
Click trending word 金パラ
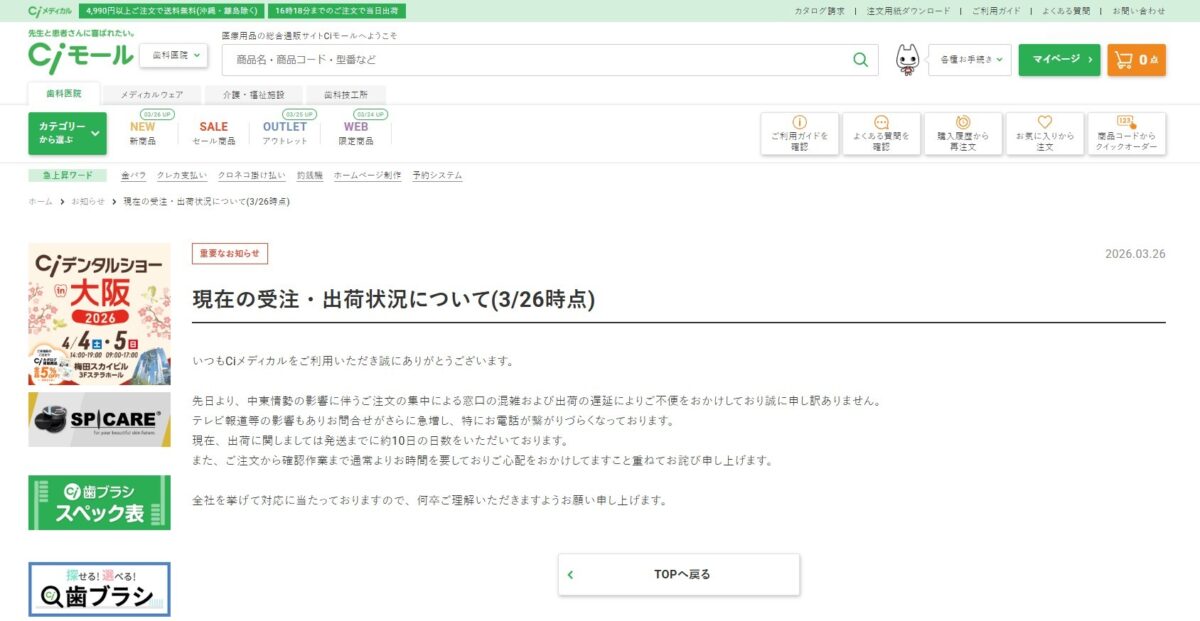(133, 175)
